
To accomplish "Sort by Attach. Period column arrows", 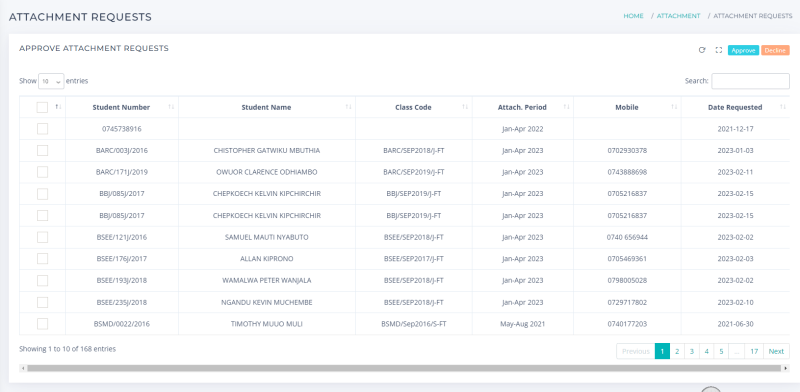I will 567,107.
